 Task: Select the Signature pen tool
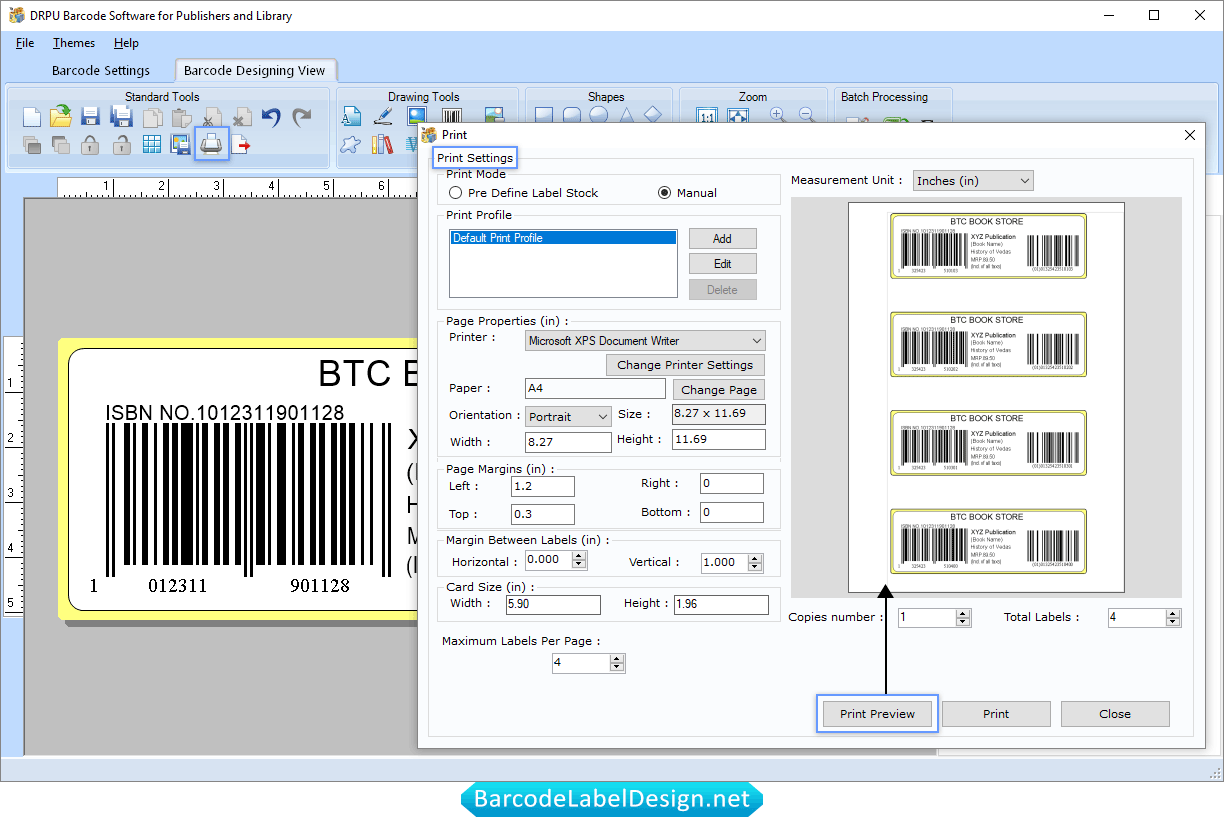[382, 117]
